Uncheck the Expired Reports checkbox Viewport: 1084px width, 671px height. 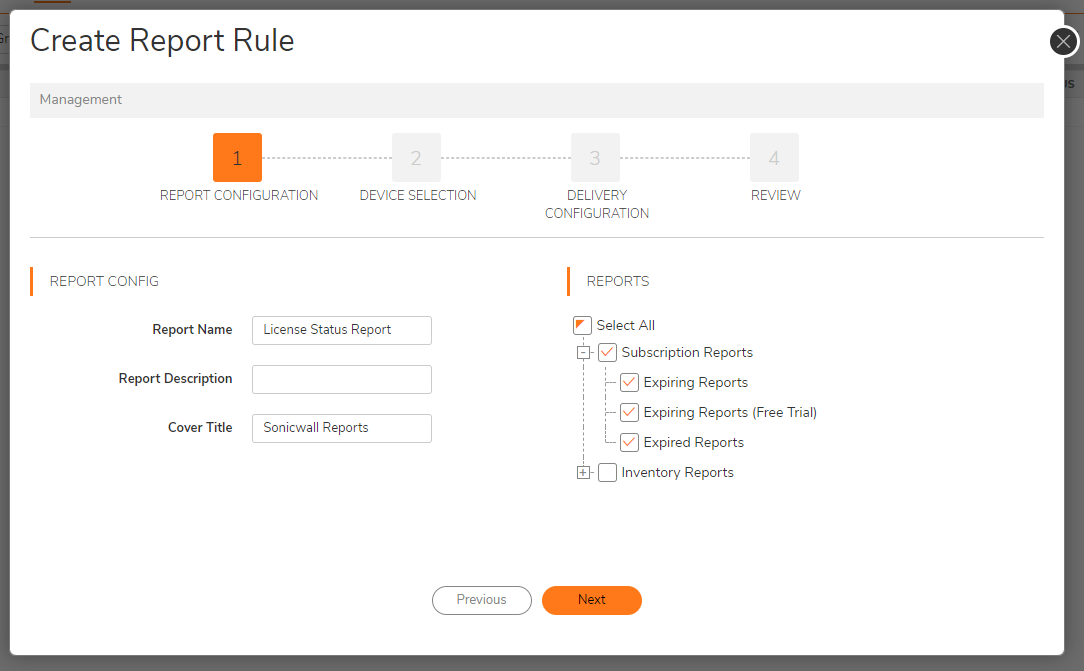[629, 442]
